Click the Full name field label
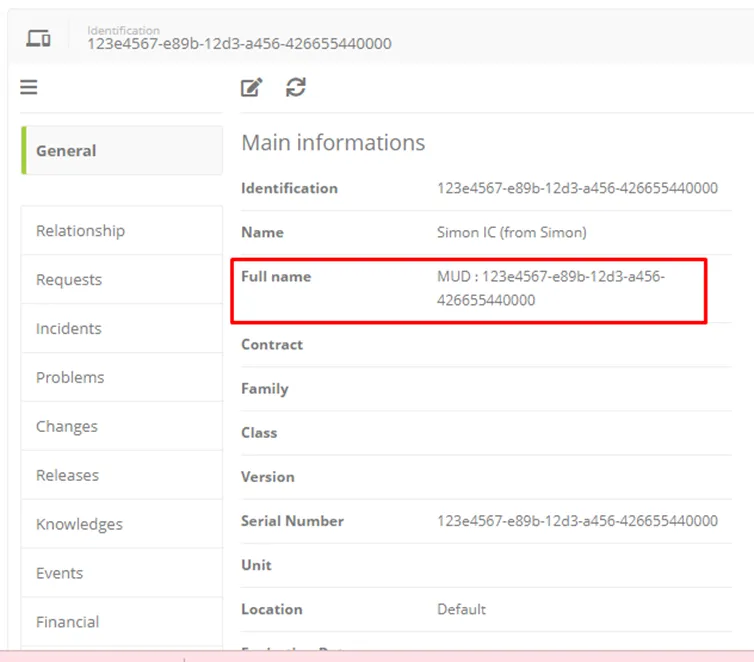The height and width of the screenshot is (662, 754). point(276,276)
